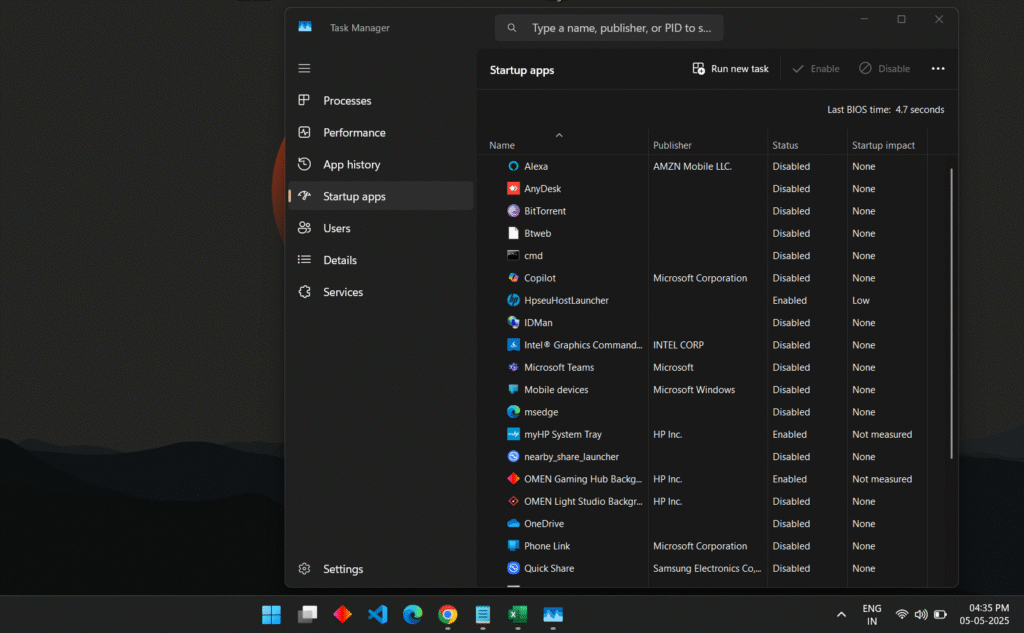This screenshot has width=1024, height=633.
Task: Click the ENG IN language indicator
Action: tap(872, 615)
